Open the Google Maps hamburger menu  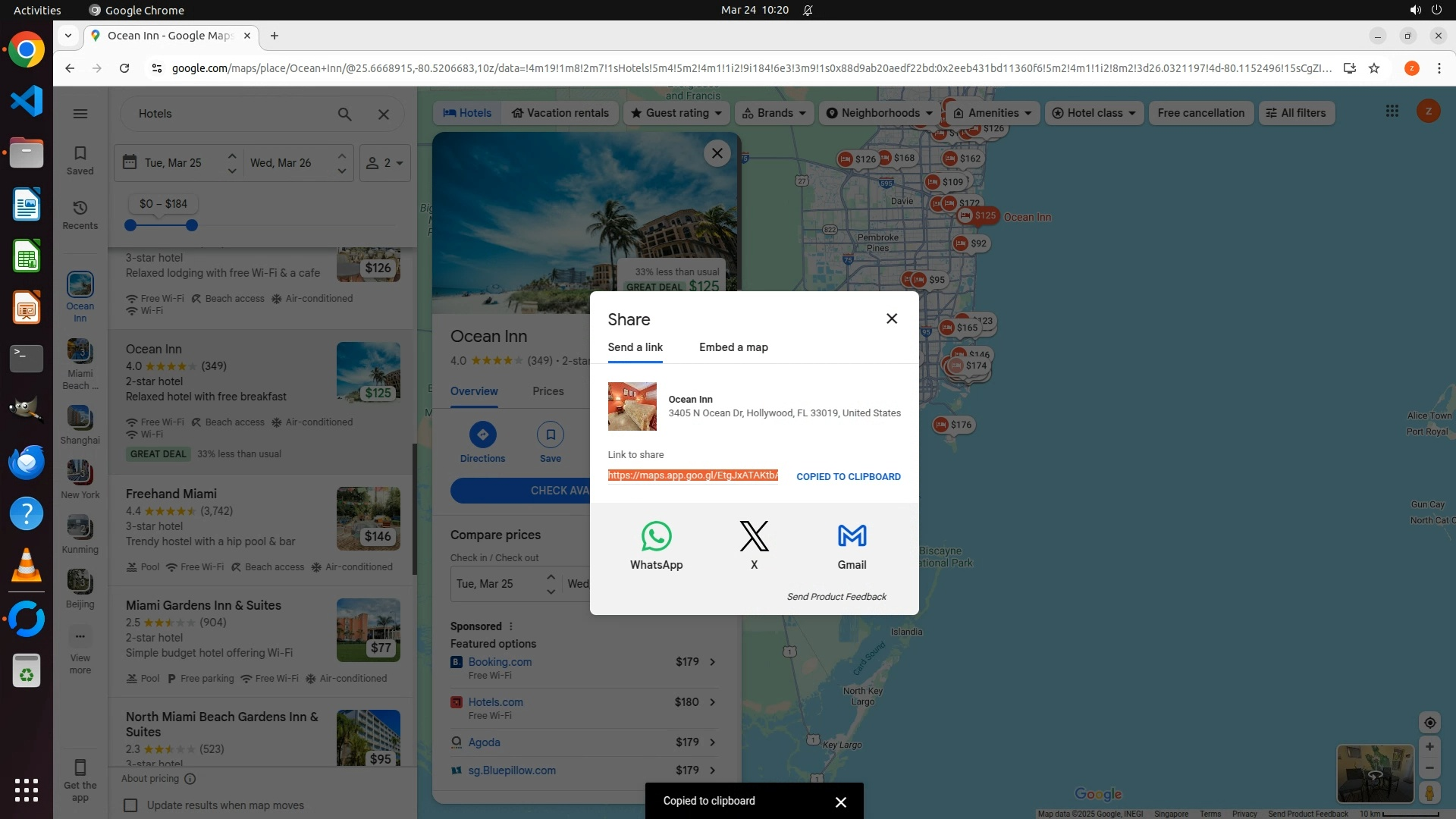pyautogui.click(x=80, y=114)
